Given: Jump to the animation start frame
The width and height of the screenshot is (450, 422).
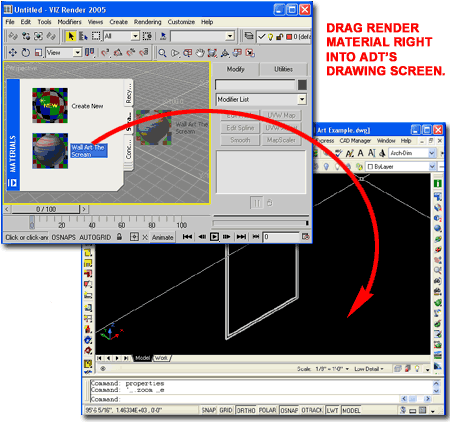Looking at the screenshot, I should (x=187, y=237).
